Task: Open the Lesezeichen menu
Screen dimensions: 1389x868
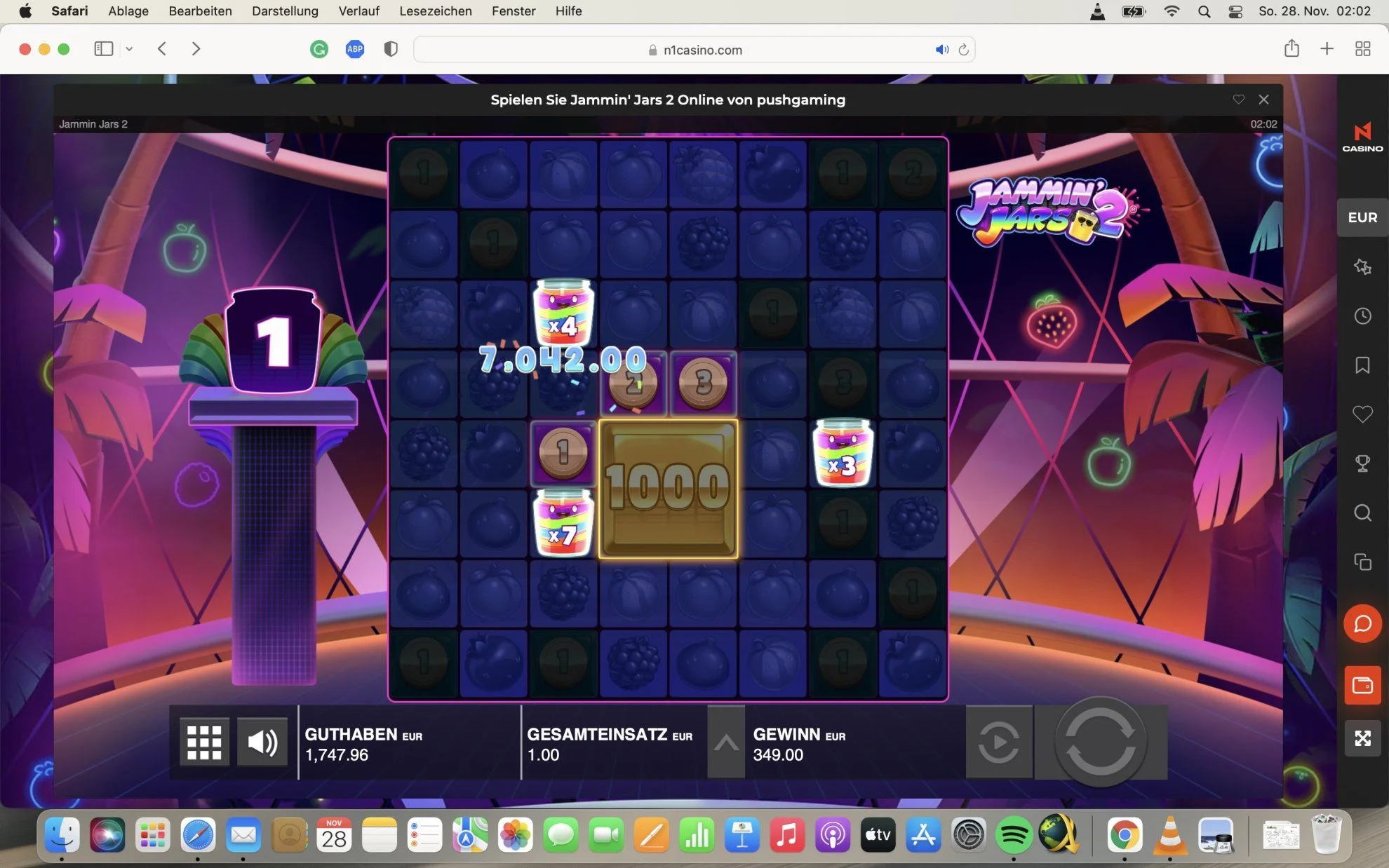Action: (436, 11)
